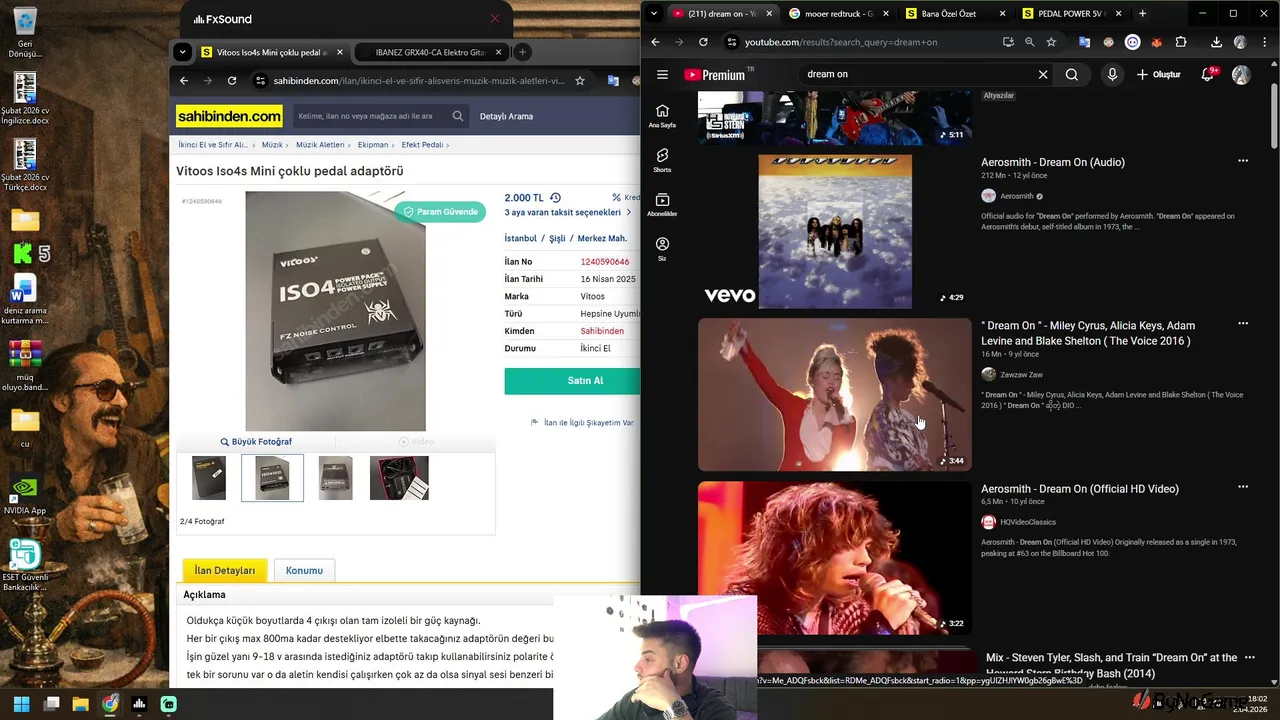This screenshot has height=720, width=1280.
Task: Expand the taksit seçenekleri installment arrow
Action: (x=629, y=213)
